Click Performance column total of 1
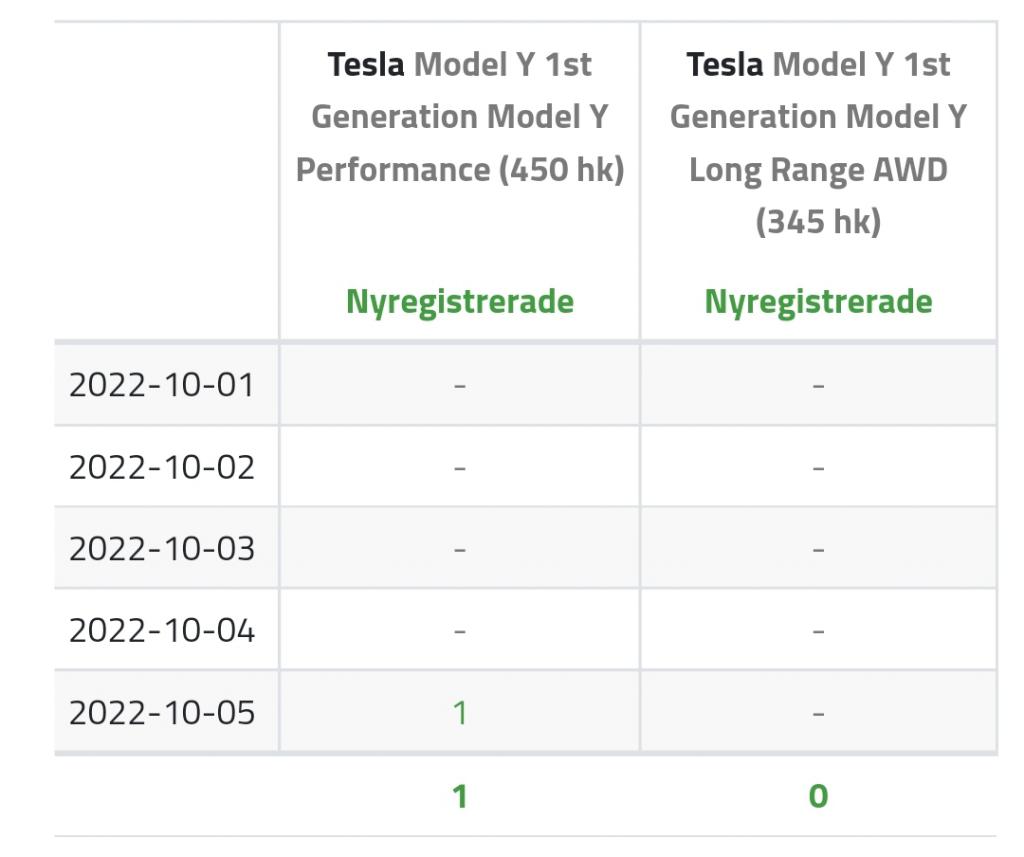The height and width of the screenshot is (857, 1024). pos(460,796)
